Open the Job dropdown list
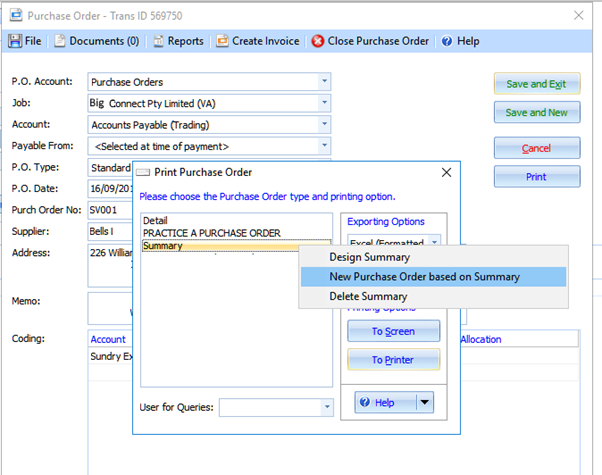Screen dimensions: 602x475 [324, 103]
